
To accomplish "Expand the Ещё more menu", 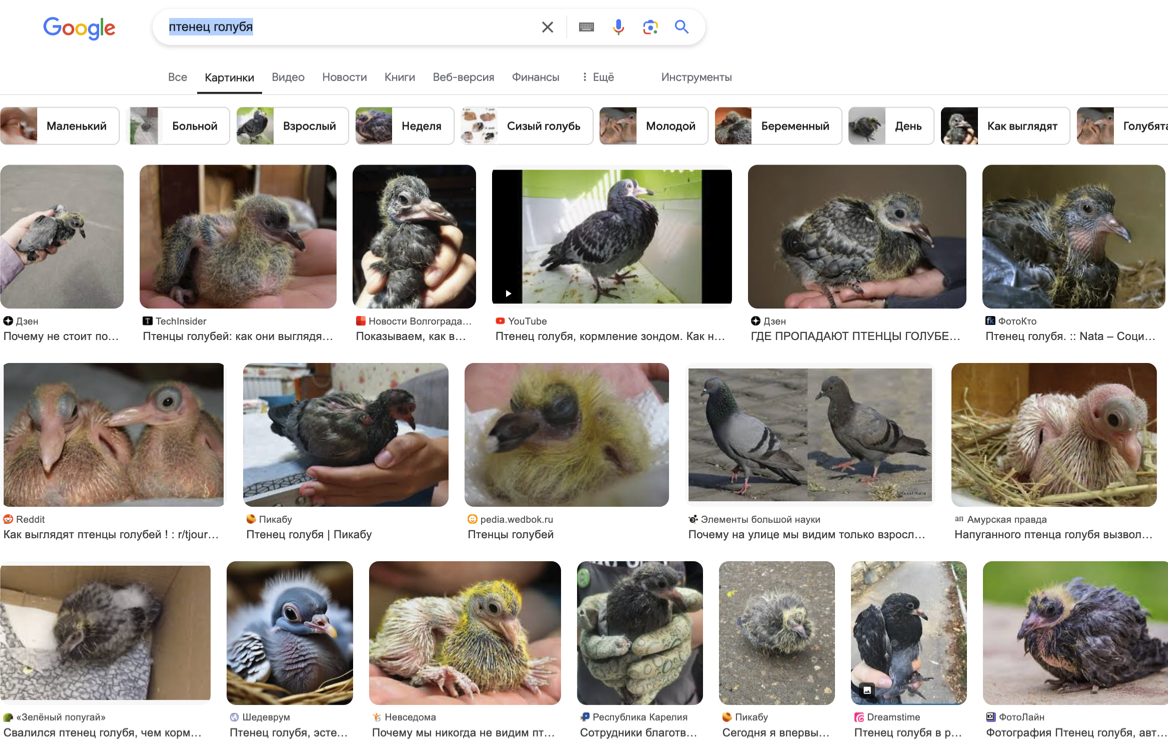I will 597,77.
